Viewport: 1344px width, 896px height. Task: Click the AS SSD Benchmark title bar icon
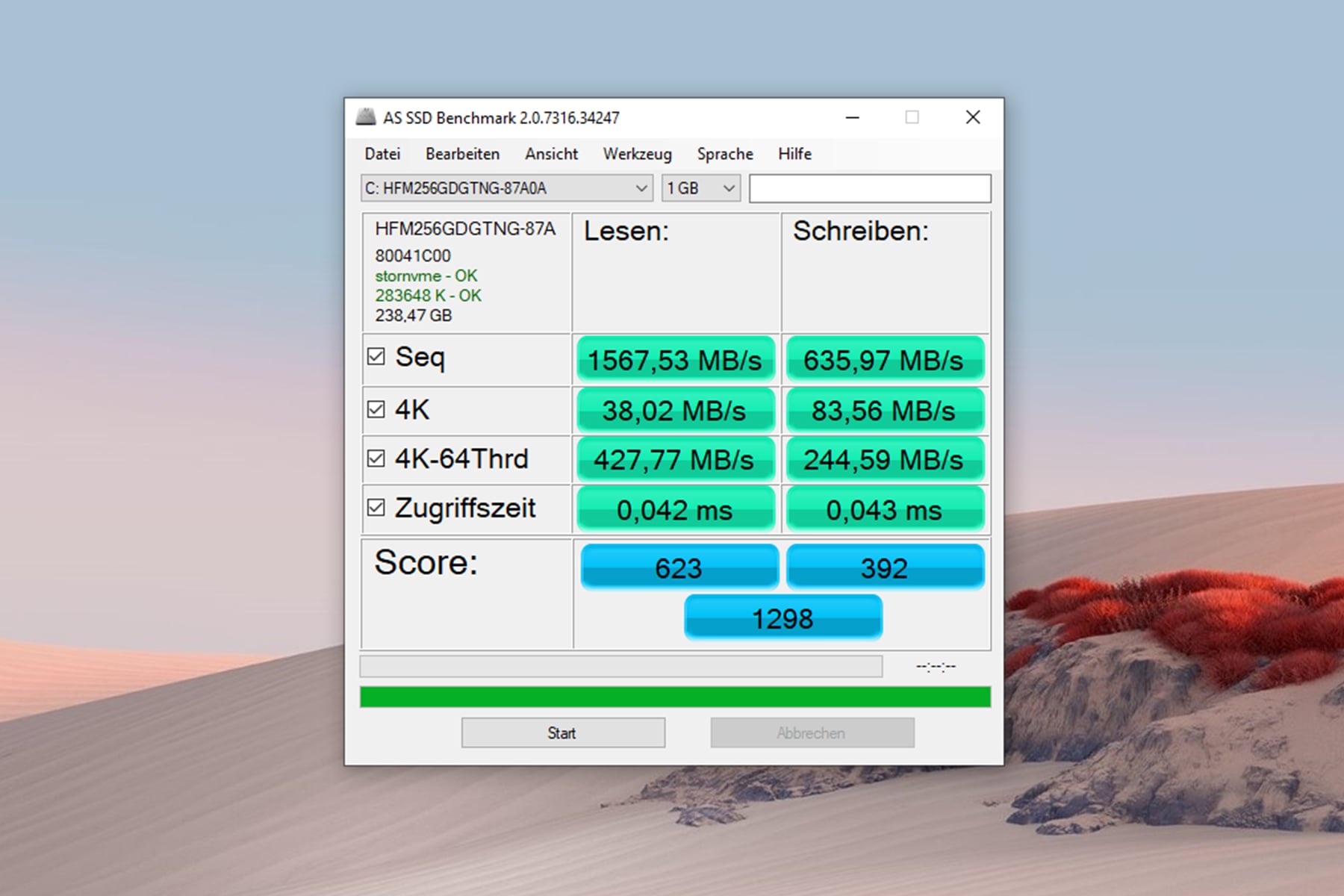tap(365, 117)
